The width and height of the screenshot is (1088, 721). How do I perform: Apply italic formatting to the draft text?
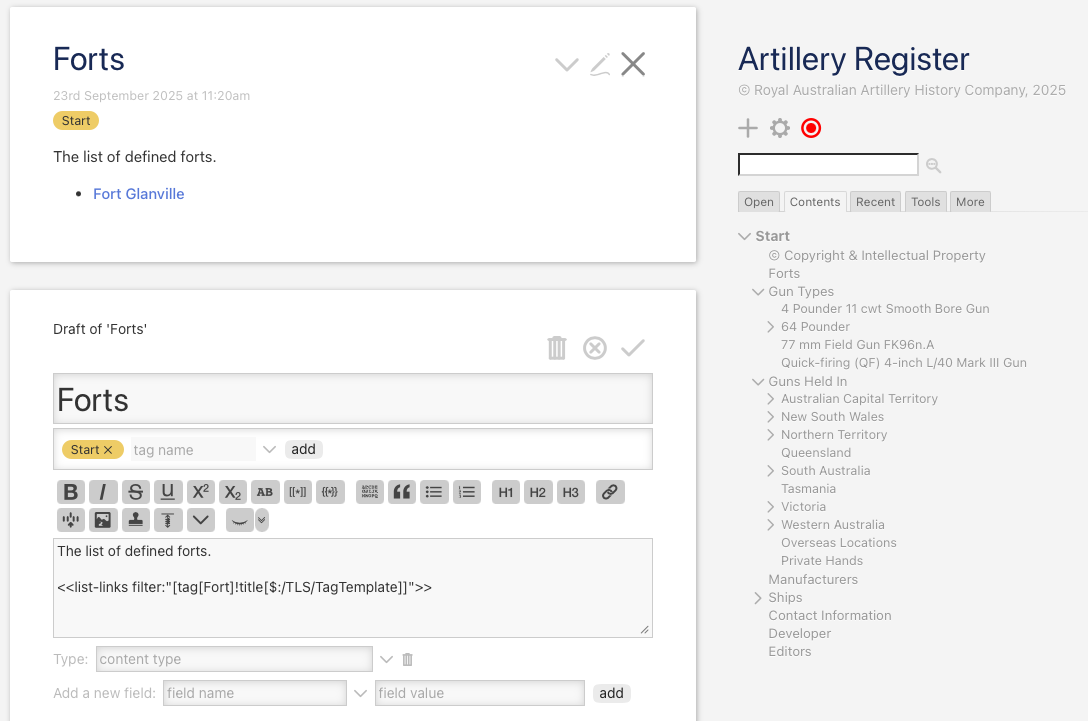[x=103, y=492]
